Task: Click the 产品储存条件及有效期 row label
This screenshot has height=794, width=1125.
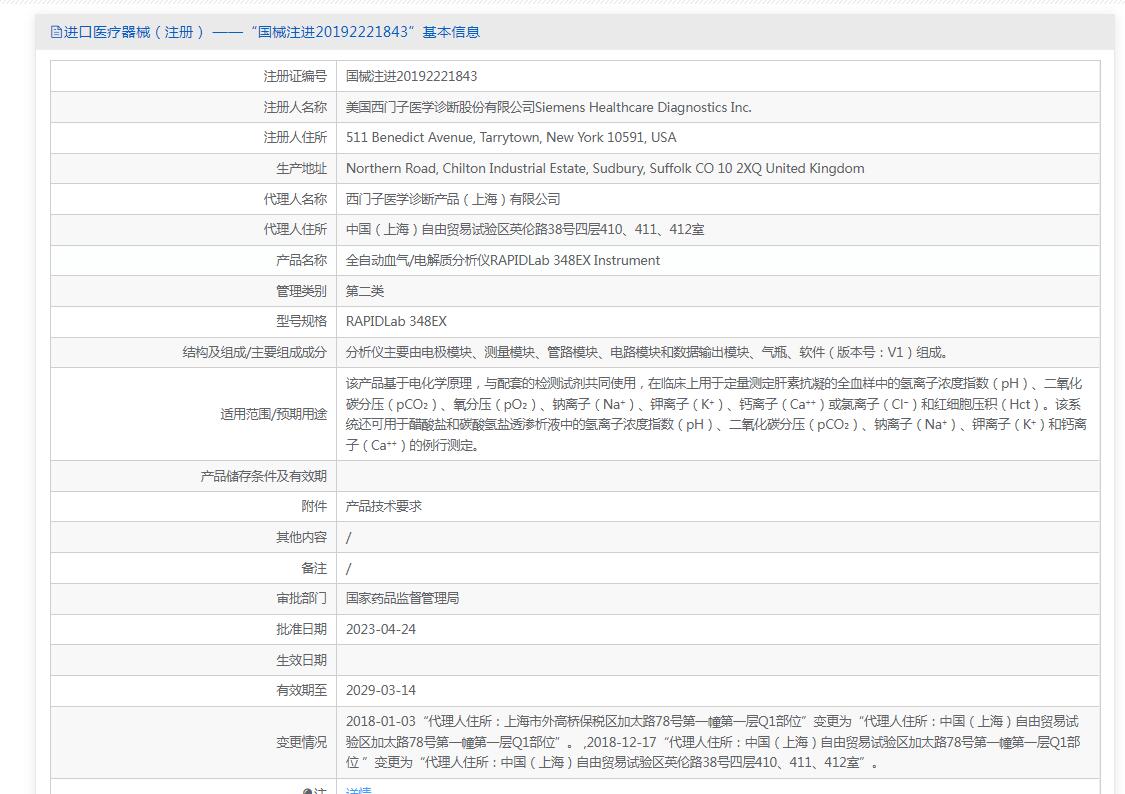Action: (x=263, y=476)
